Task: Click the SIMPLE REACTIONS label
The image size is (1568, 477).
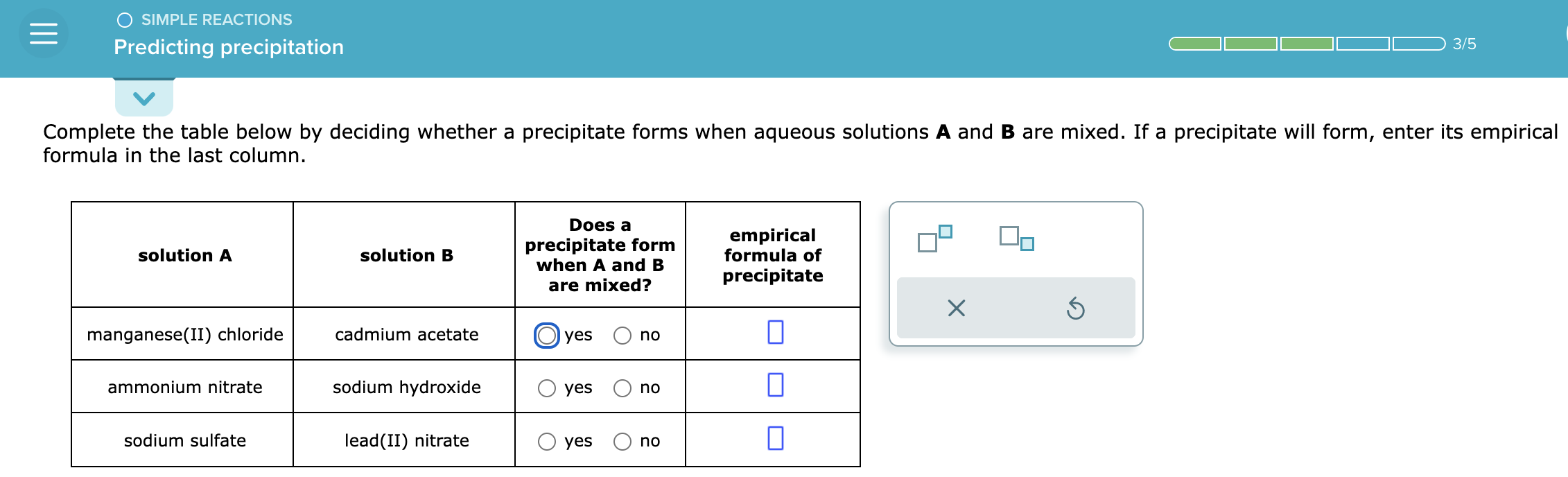Action: tap(216, 20)
